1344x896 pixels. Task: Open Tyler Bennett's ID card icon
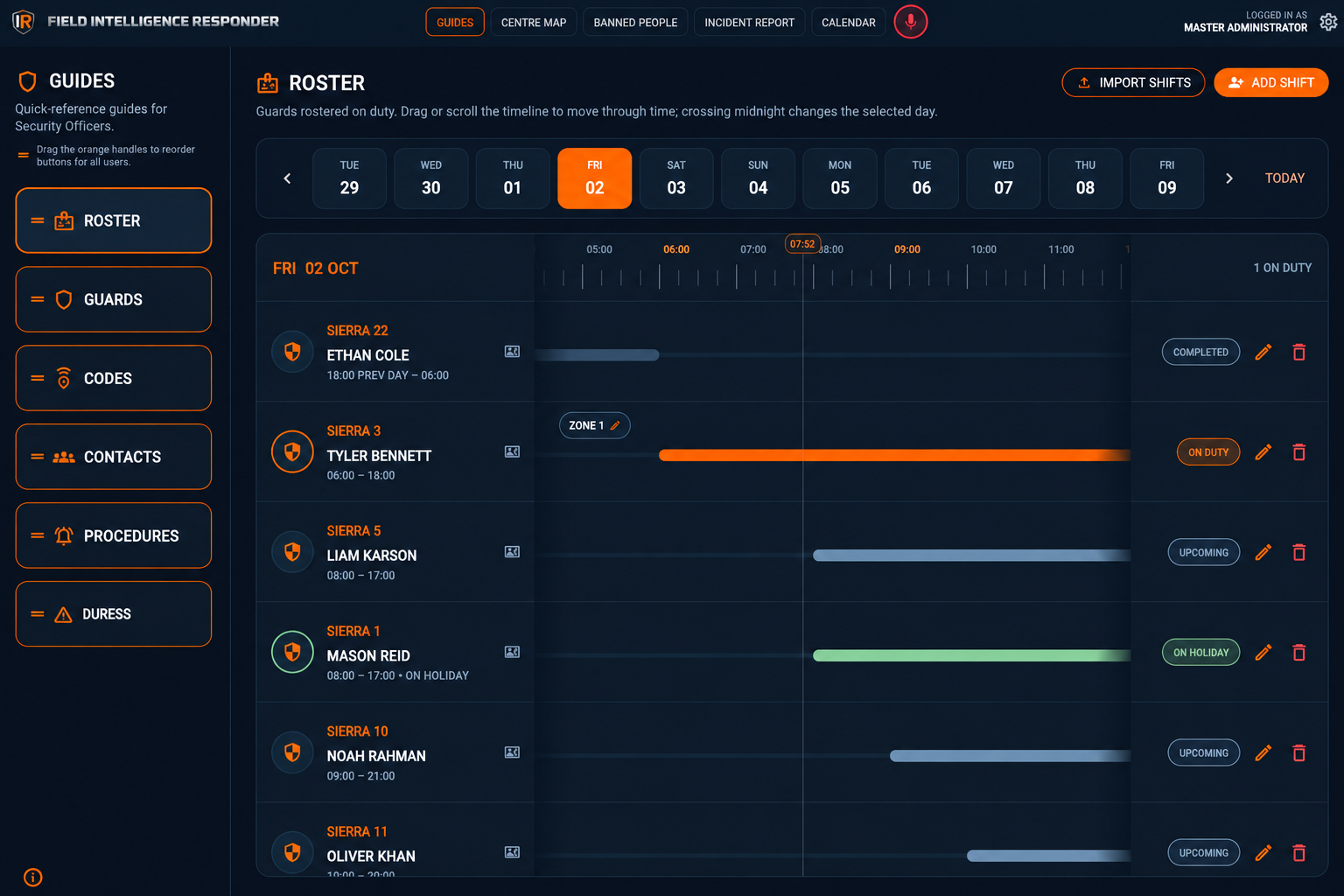(513, 452)
